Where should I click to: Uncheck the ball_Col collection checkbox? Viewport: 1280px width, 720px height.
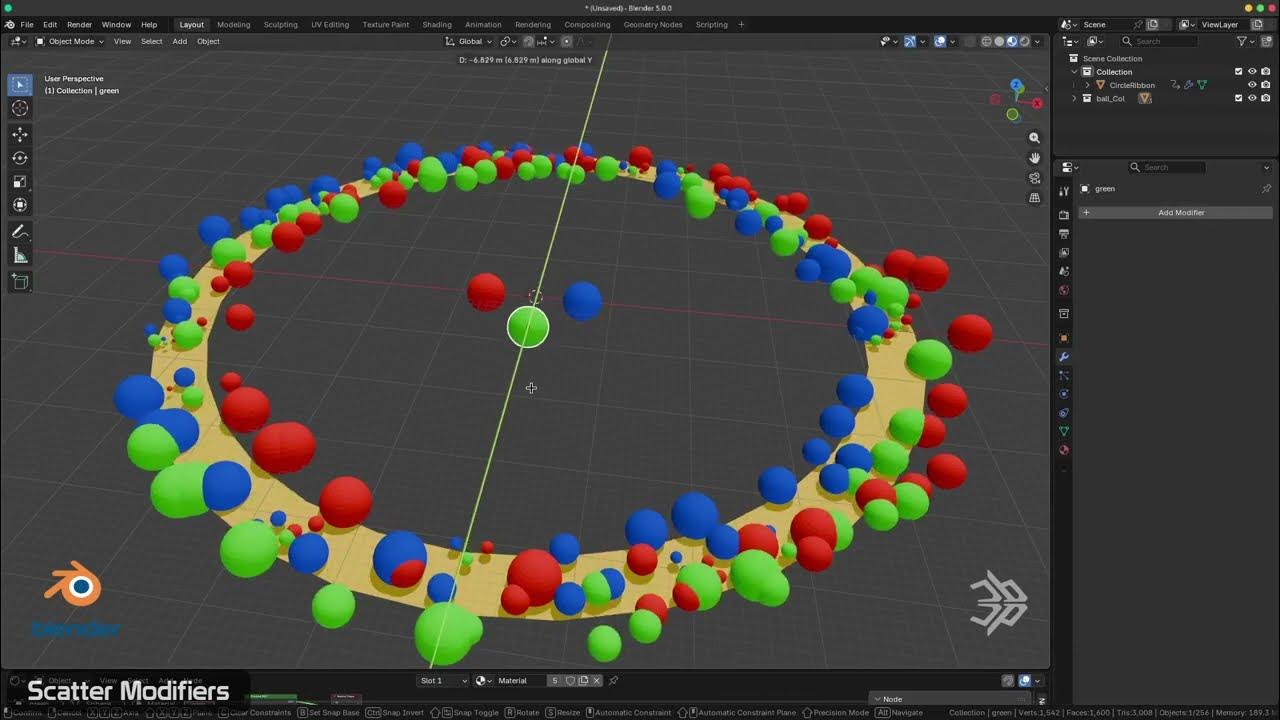(x=1238, y=98)
